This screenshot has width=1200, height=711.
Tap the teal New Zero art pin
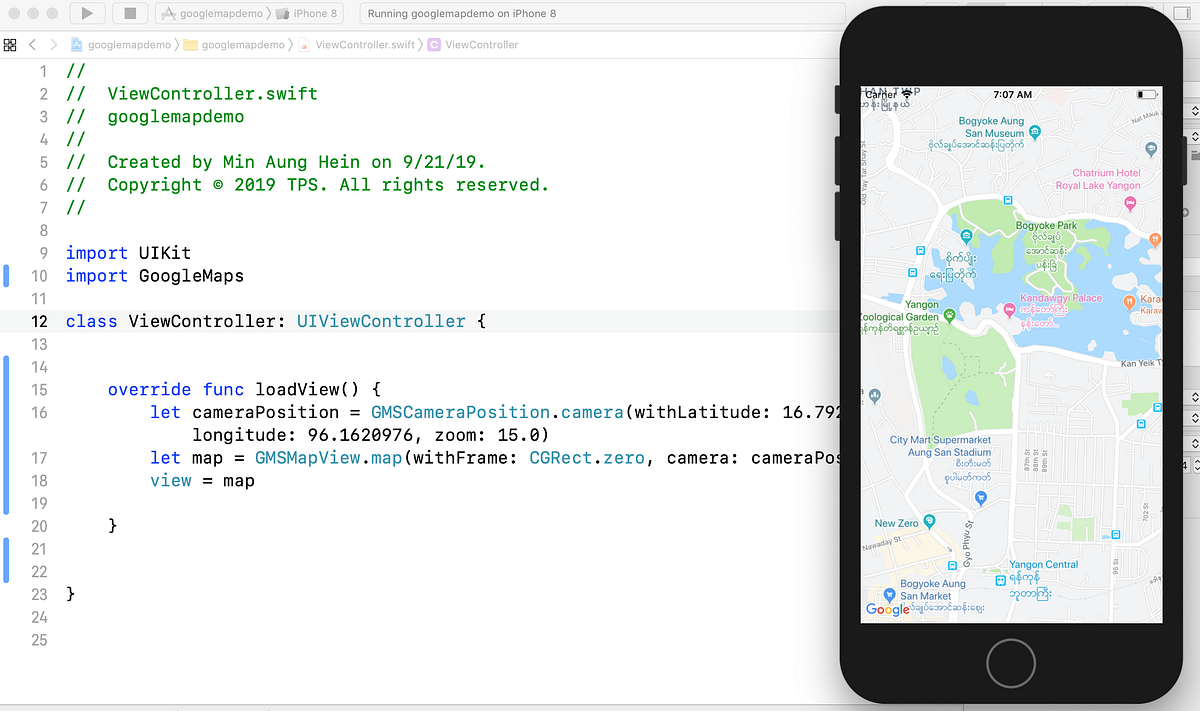(930, 521)
